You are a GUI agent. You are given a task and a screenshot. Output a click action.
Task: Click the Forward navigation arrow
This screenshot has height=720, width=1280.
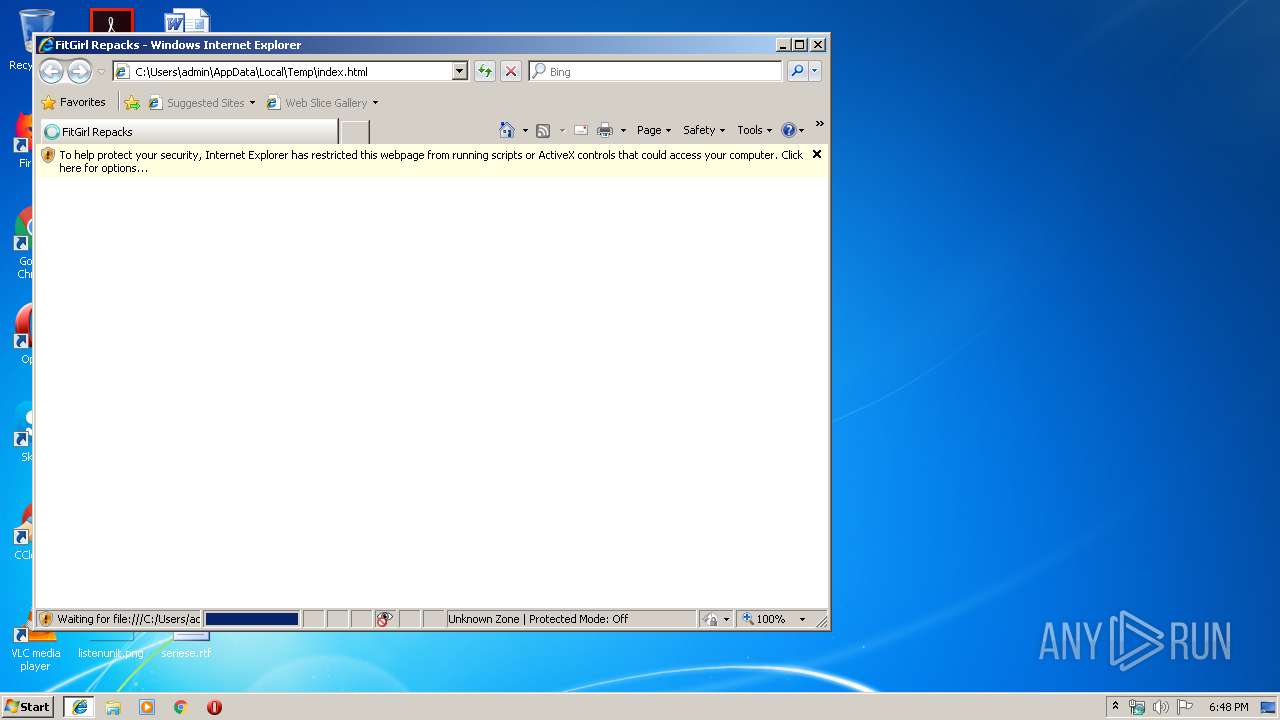[79, 71]
